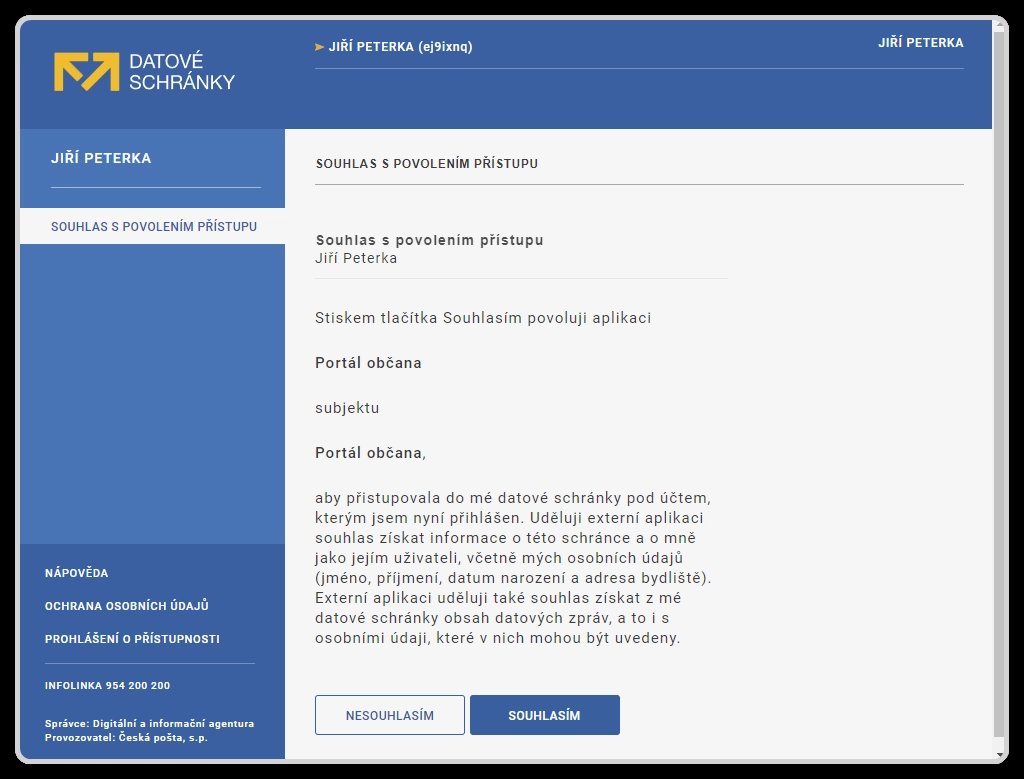Screen dimensions: 1024x779
Task: Click the second 'Portál občana,' subject name
Action: 370,453
